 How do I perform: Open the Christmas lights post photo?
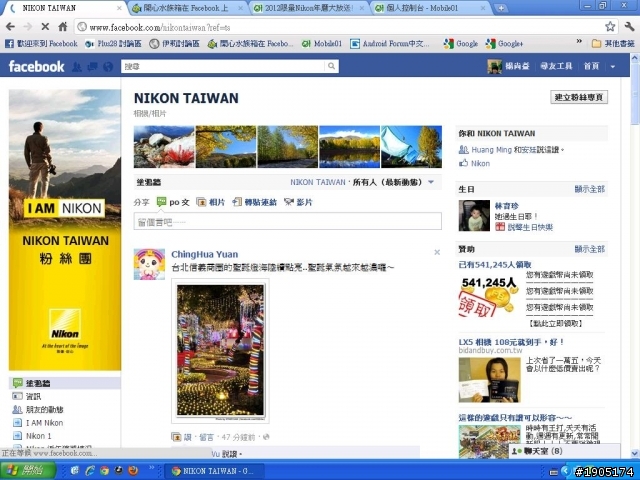coord(220,351)
